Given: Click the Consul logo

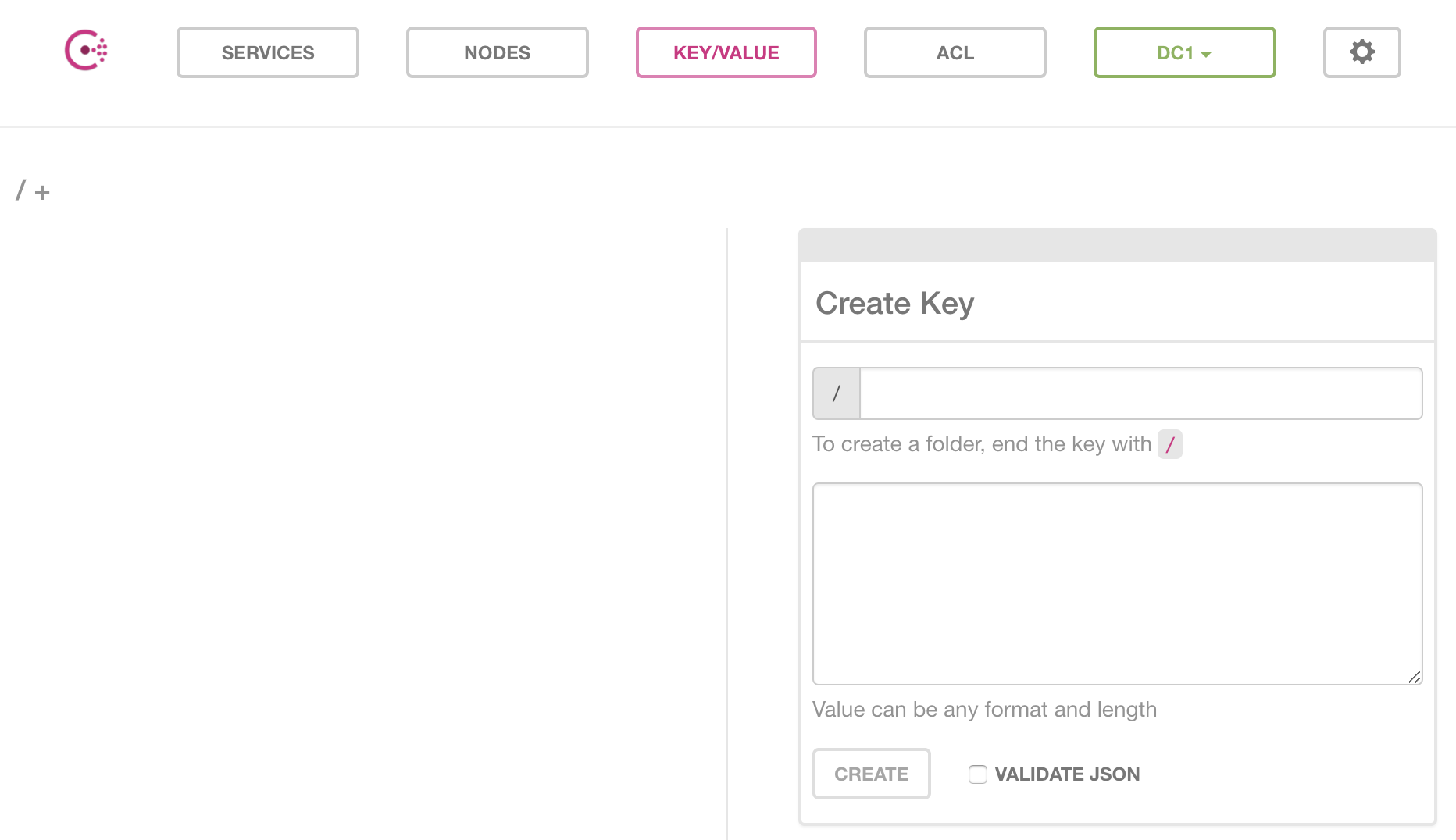Looking at the screenshot, I should coord(86,51).
